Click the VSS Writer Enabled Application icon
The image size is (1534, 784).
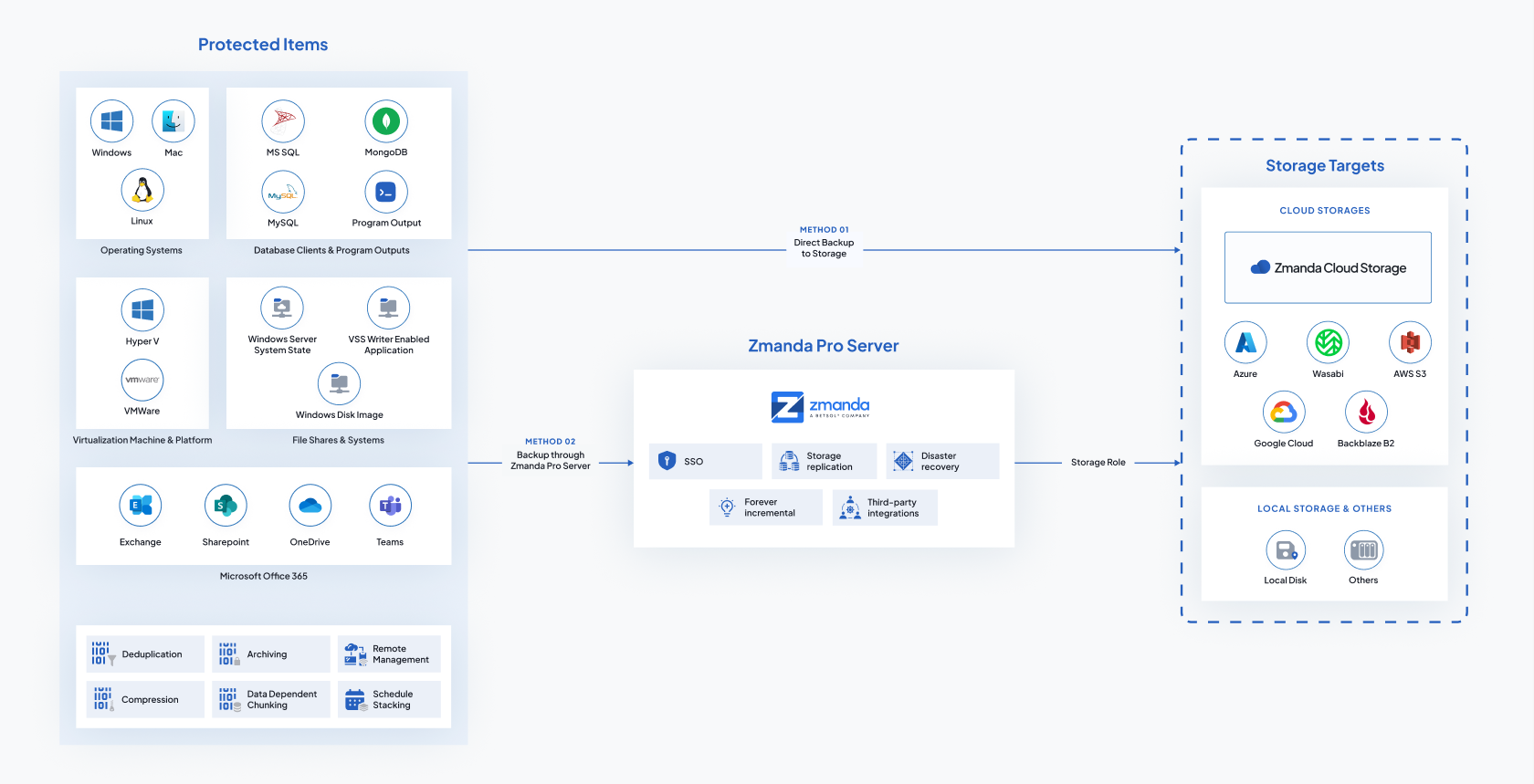point(389,308)
